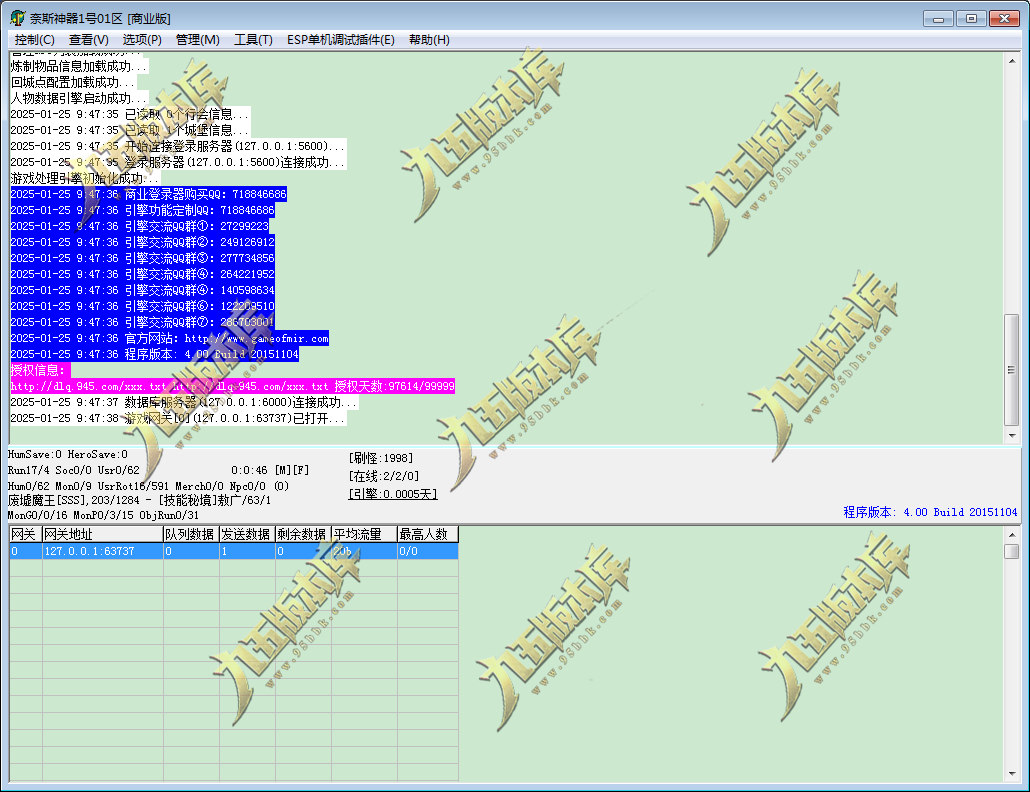Click the 官方网站 gameofmir.com log line
This screenshot has width=1030, height=792.
pyautogui.click(x=169, y=338)
